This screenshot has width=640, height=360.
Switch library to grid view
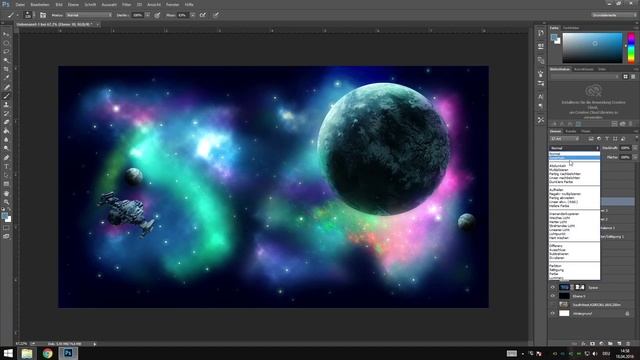pos(625,76)
